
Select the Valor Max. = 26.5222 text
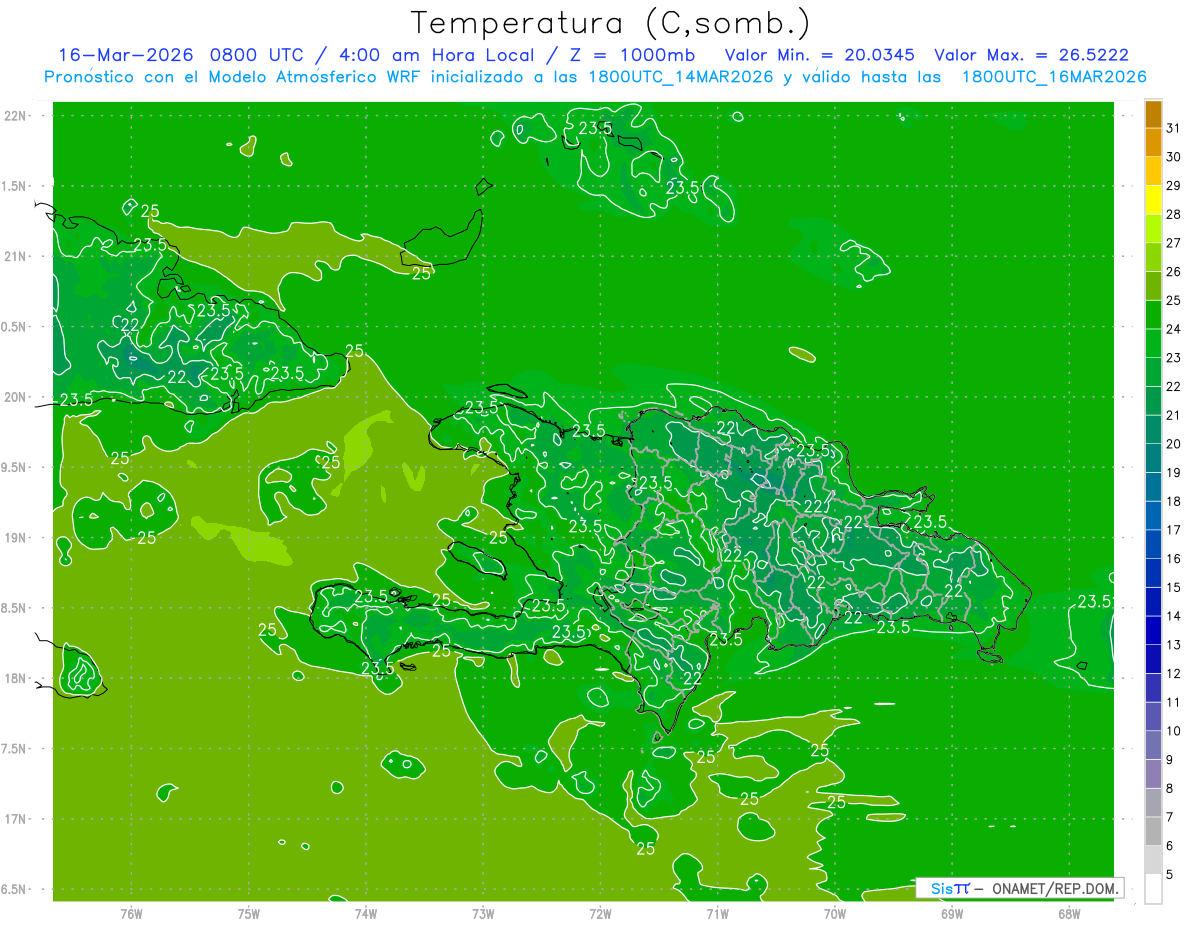[x=1031, y=55]
